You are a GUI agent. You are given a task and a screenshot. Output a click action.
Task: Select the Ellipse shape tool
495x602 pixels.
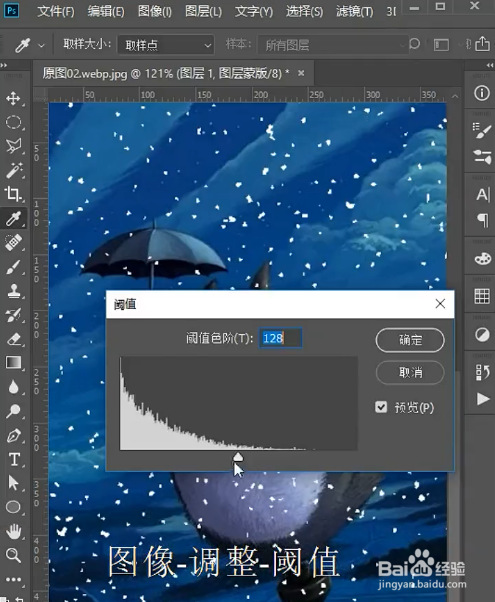[x=13, y=507]
